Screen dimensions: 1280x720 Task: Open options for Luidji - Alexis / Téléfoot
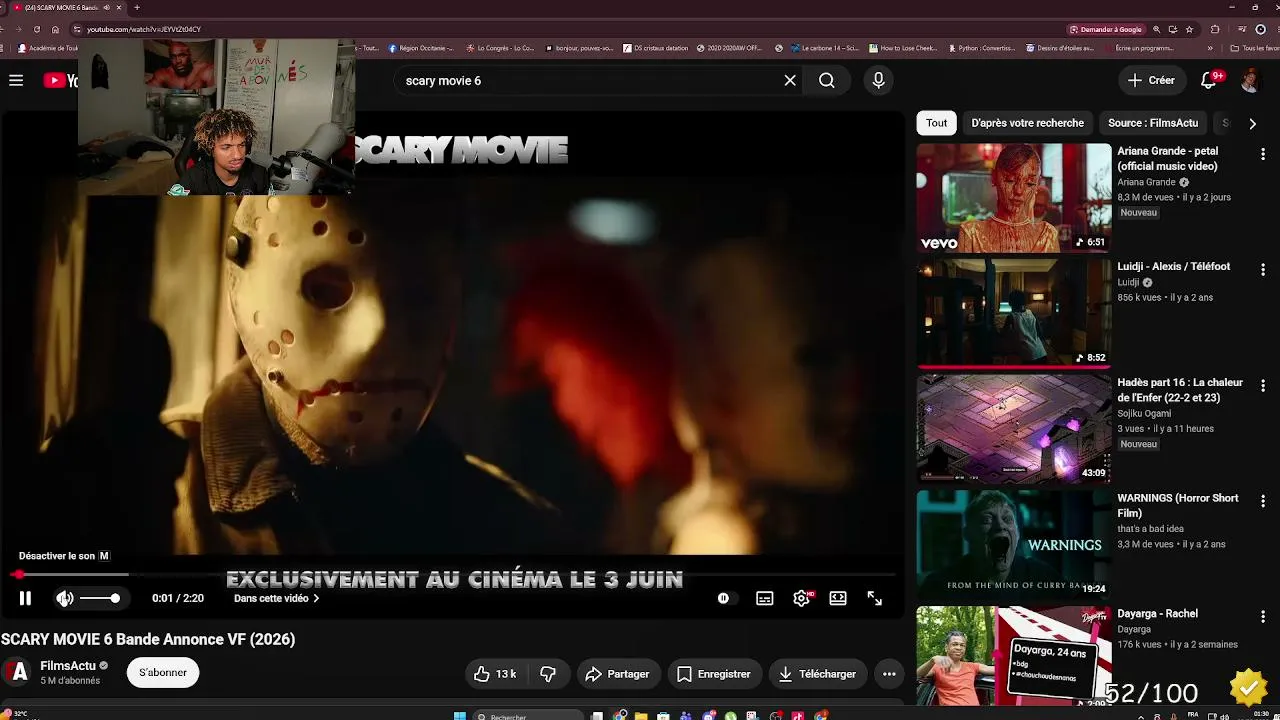[1263, 270]
